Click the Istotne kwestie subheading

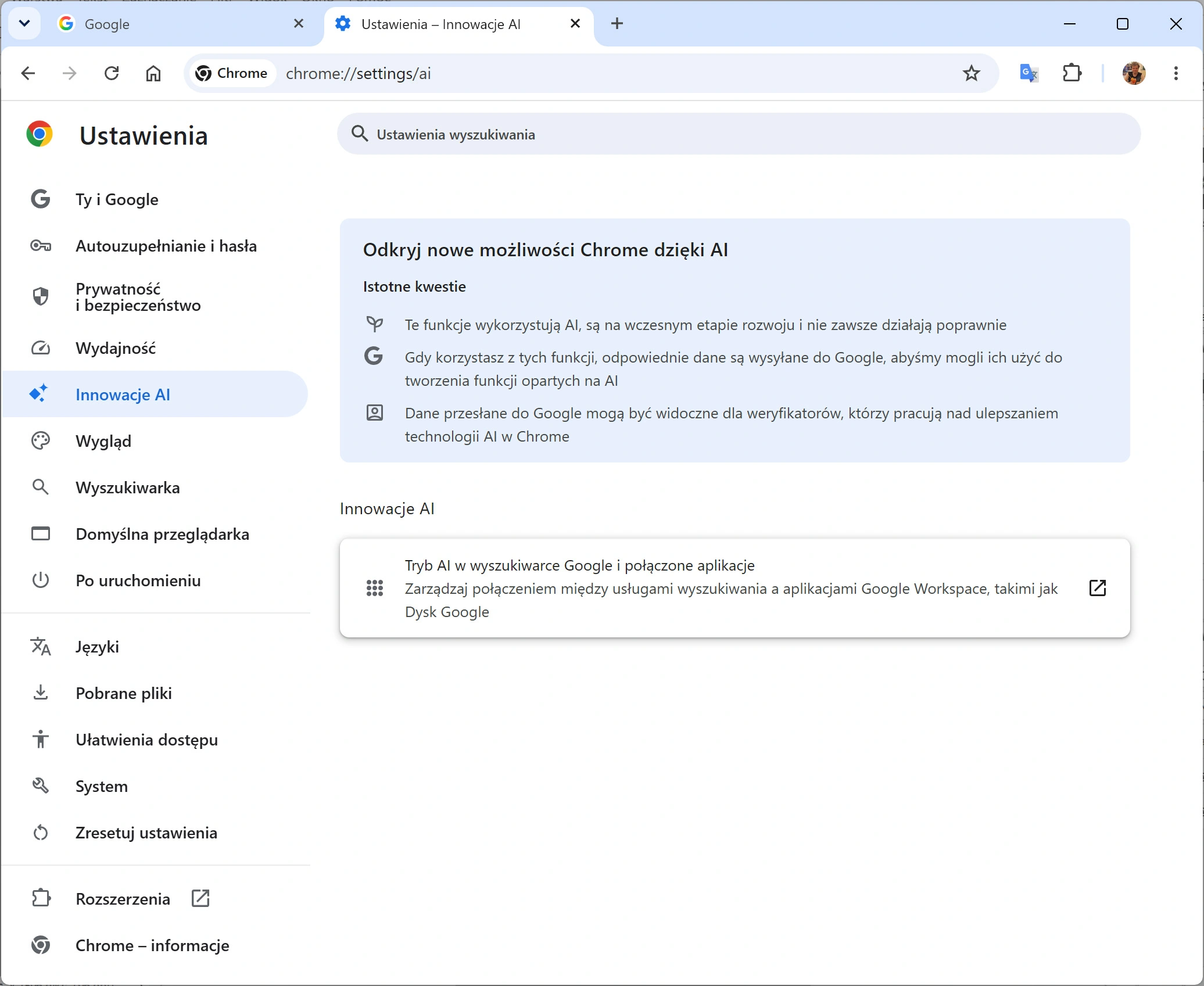(x=414, y=286)
